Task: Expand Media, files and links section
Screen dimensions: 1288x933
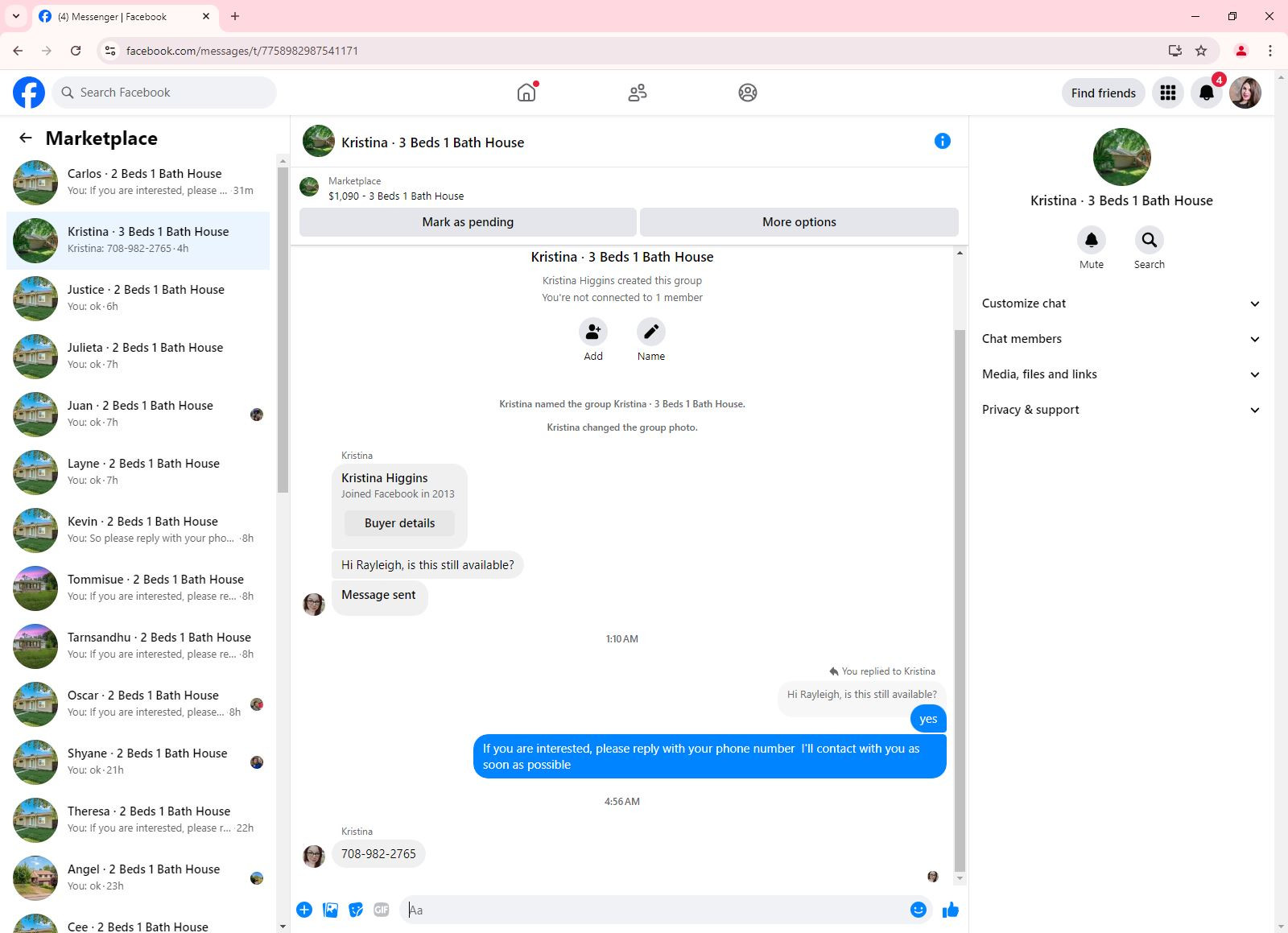Action: pos(1121,374)
